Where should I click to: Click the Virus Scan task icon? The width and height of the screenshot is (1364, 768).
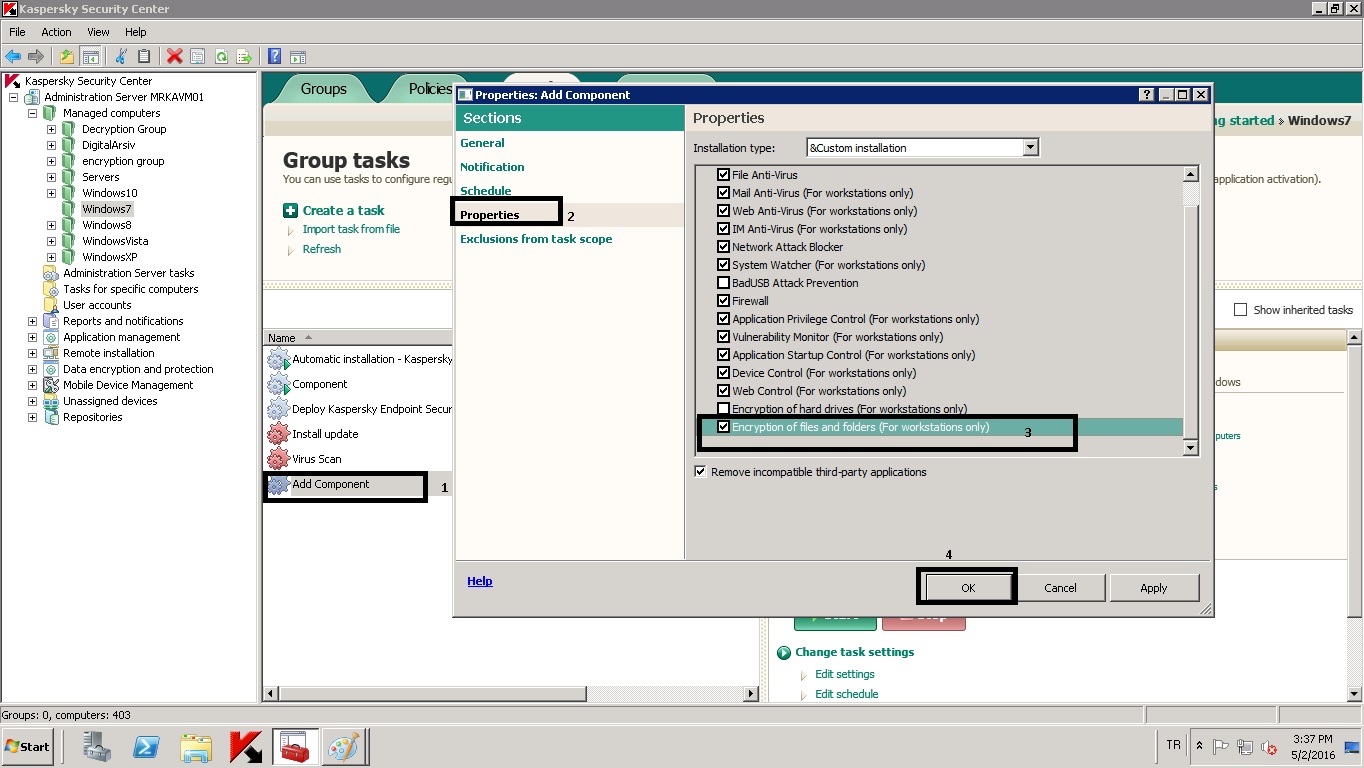[x=278, y=459]
